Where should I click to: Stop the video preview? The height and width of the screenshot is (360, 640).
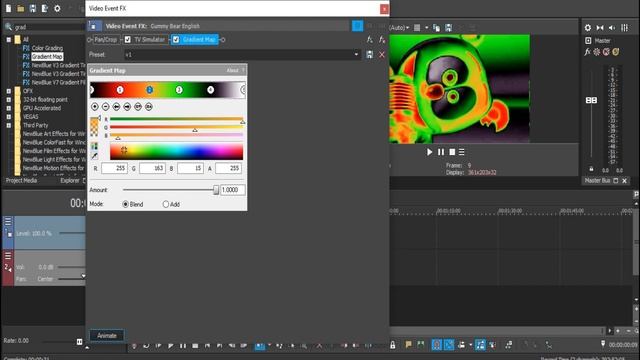point(452,152)
